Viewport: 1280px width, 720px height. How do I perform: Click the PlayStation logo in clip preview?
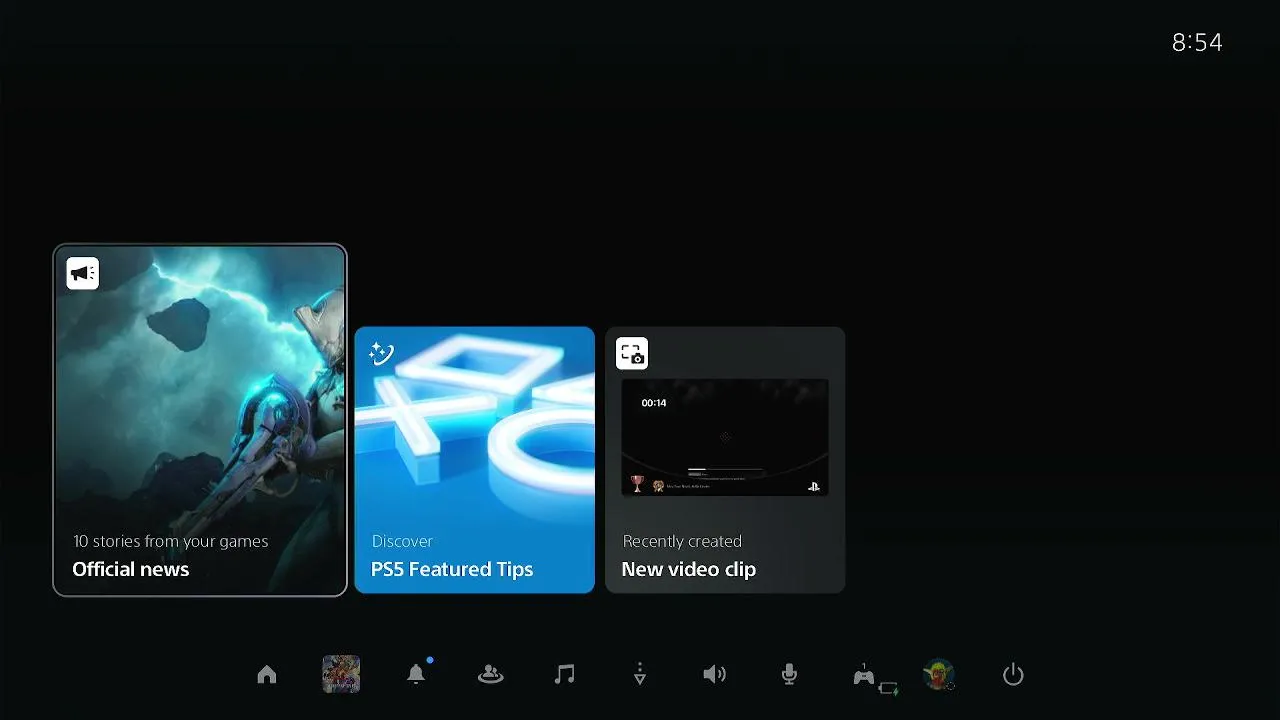[814, 486]
